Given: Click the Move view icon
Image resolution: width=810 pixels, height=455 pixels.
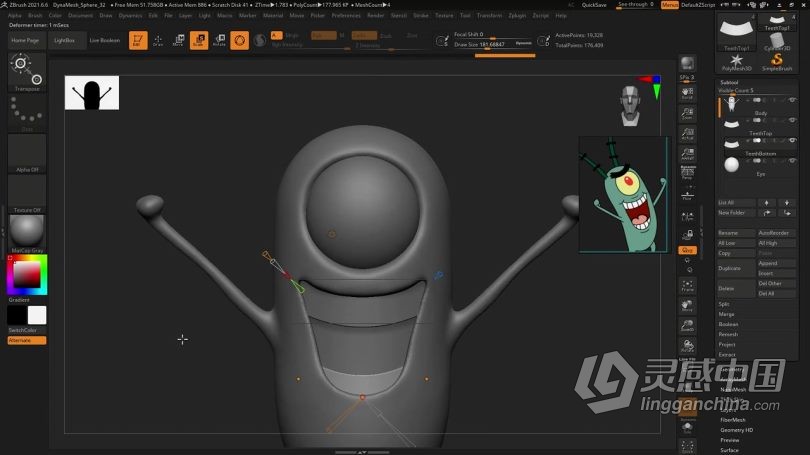Looking at the screenshot, I should [687, 306].
